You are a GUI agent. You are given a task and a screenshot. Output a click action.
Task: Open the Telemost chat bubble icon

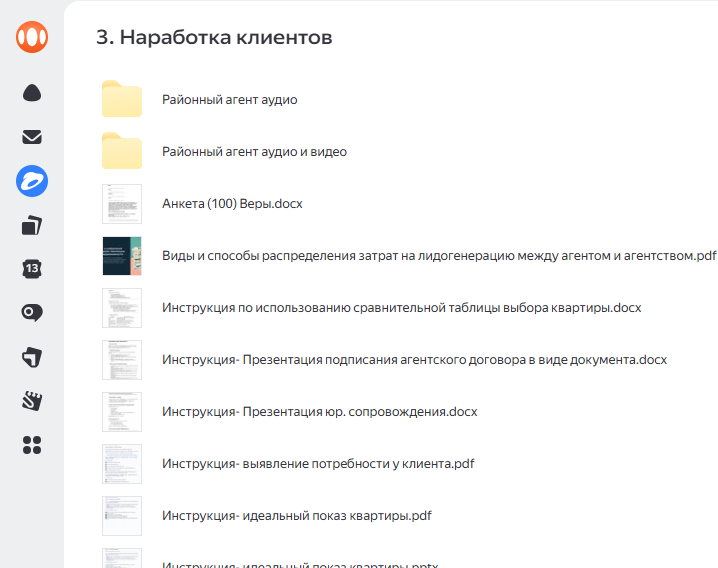coord(32,313)
